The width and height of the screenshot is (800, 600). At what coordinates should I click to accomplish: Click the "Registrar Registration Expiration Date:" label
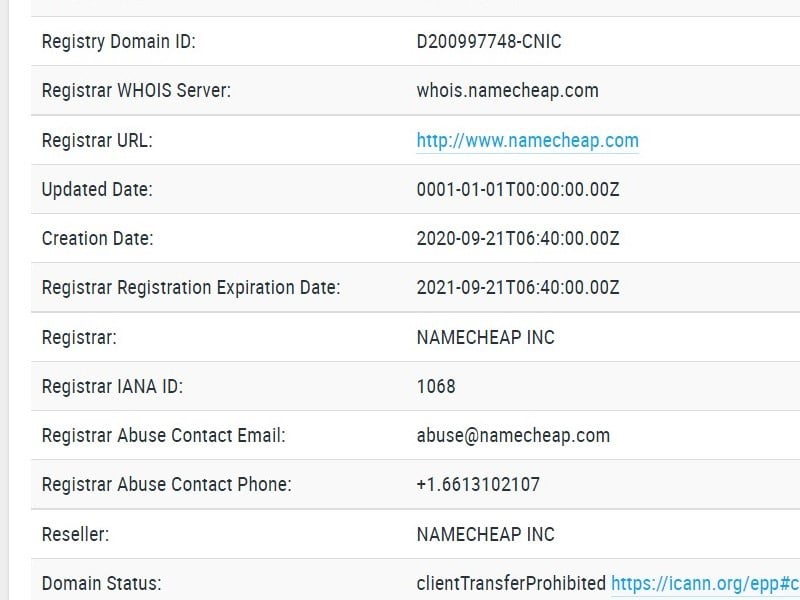[191, 288]
